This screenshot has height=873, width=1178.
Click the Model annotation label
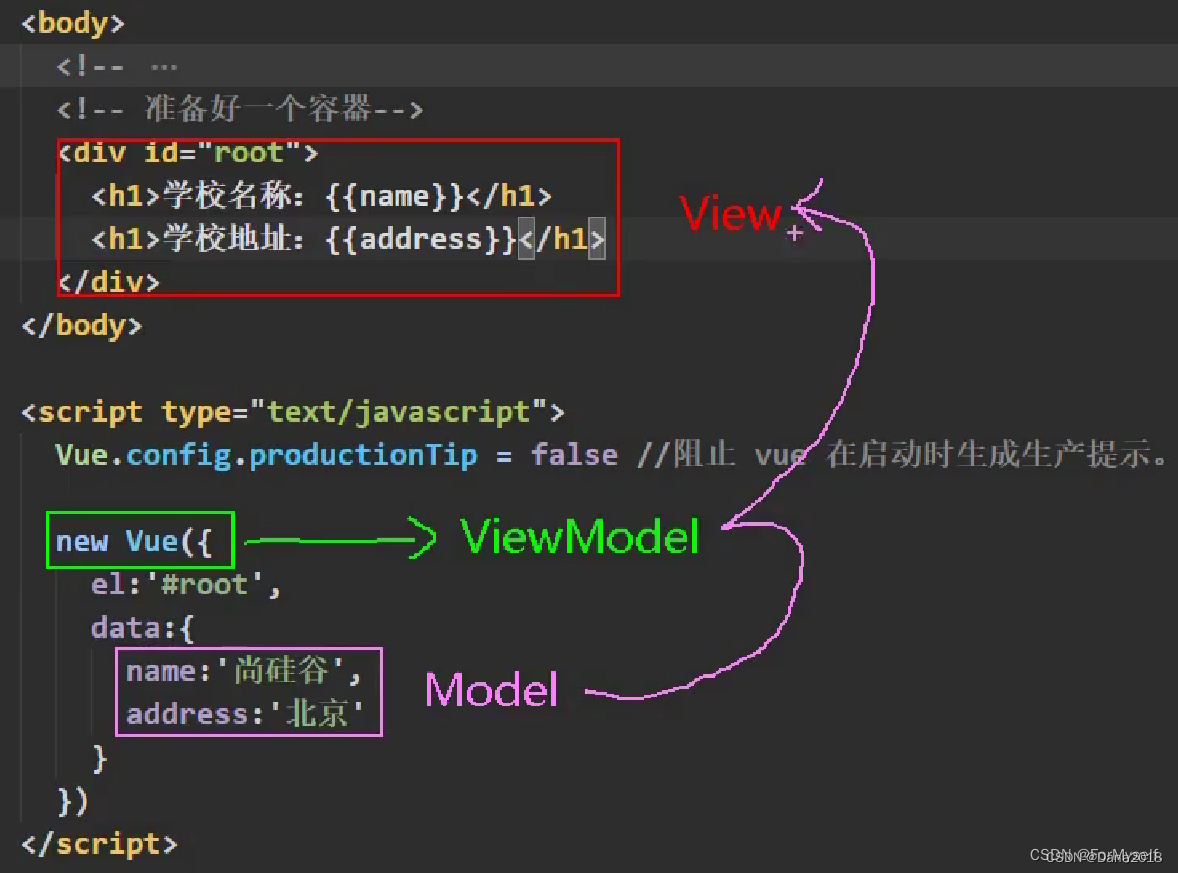coord(490,689)
